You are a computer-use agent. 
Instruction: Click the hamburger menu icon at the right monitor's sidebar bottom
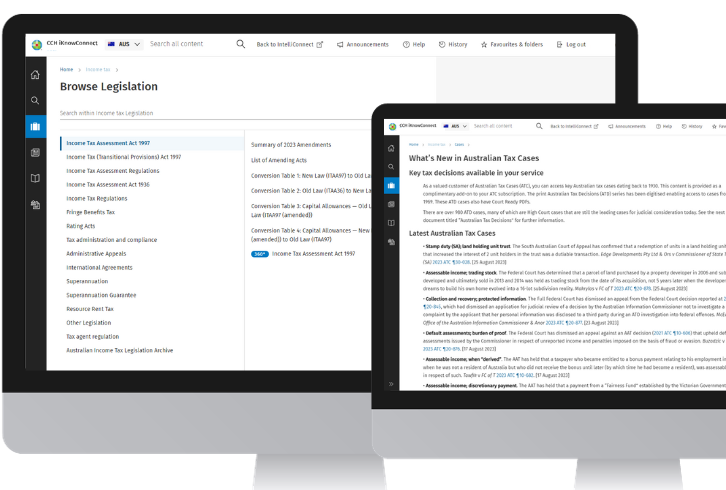coord(389,384)
